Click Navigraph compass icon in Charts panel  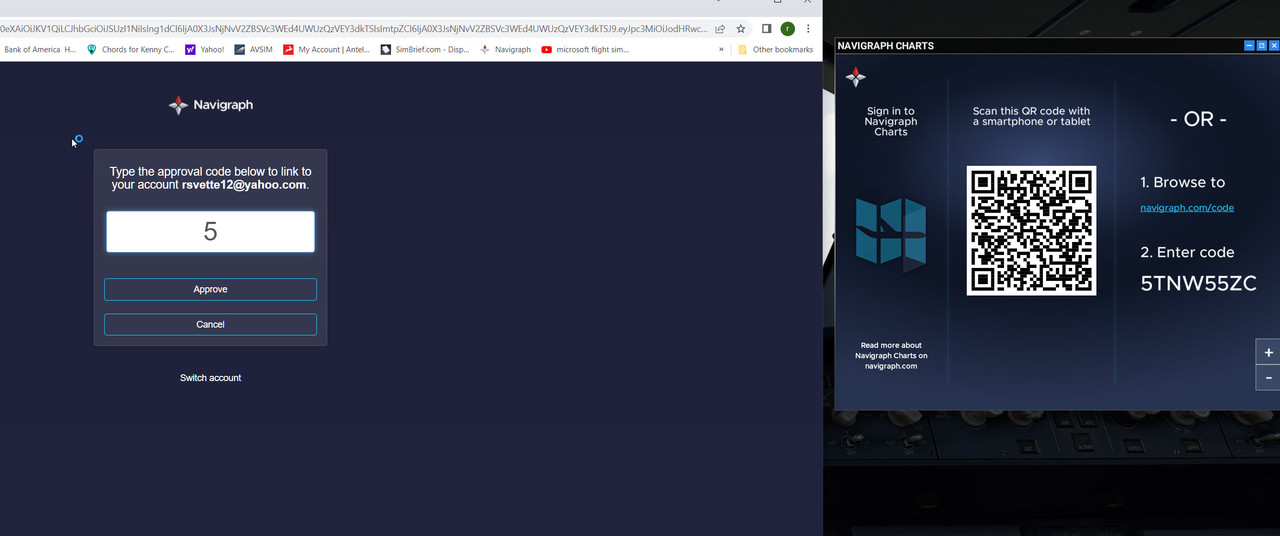(x=855, y=77)
